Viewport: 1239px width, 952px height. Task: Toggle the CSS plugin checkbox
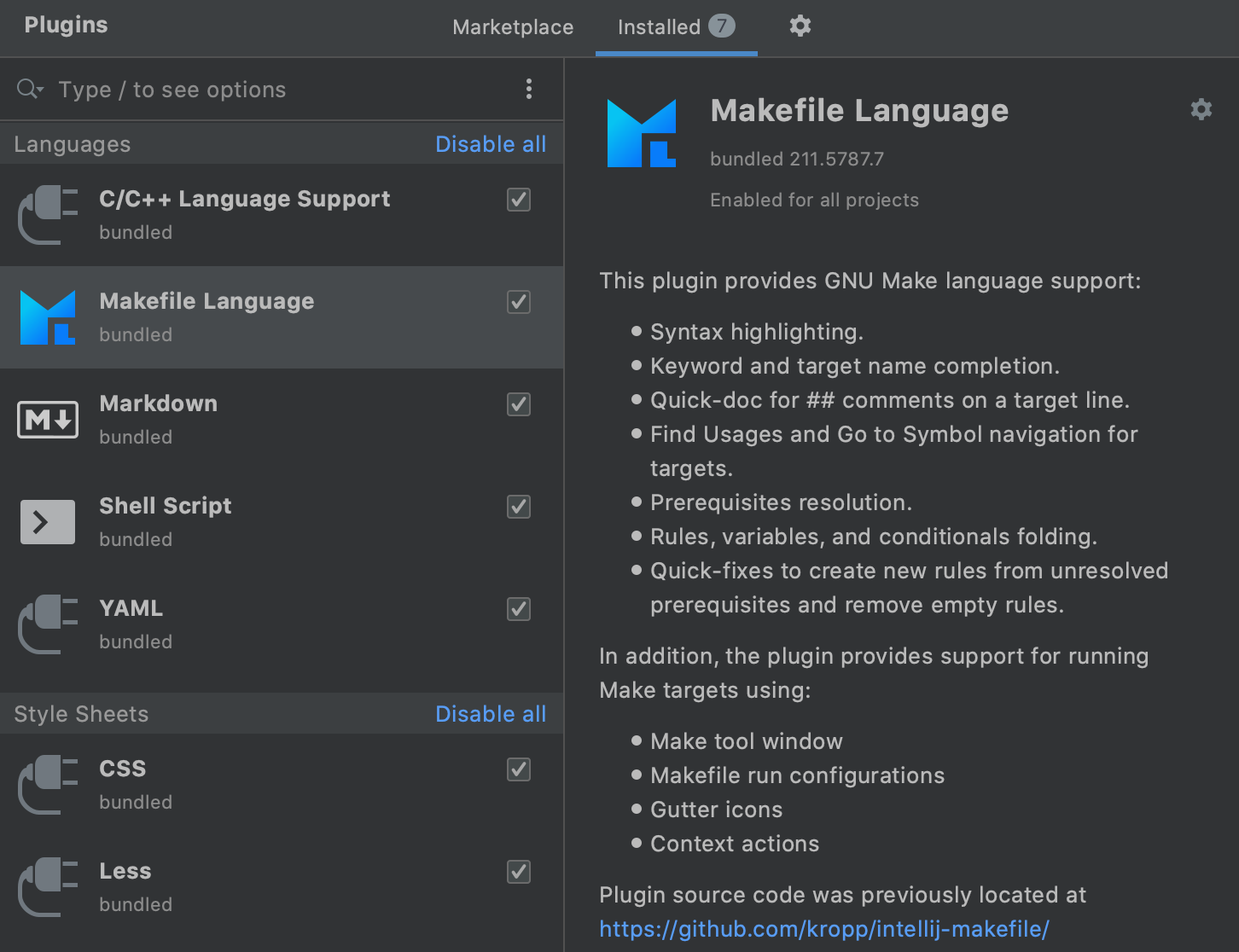tap(519, 769)
